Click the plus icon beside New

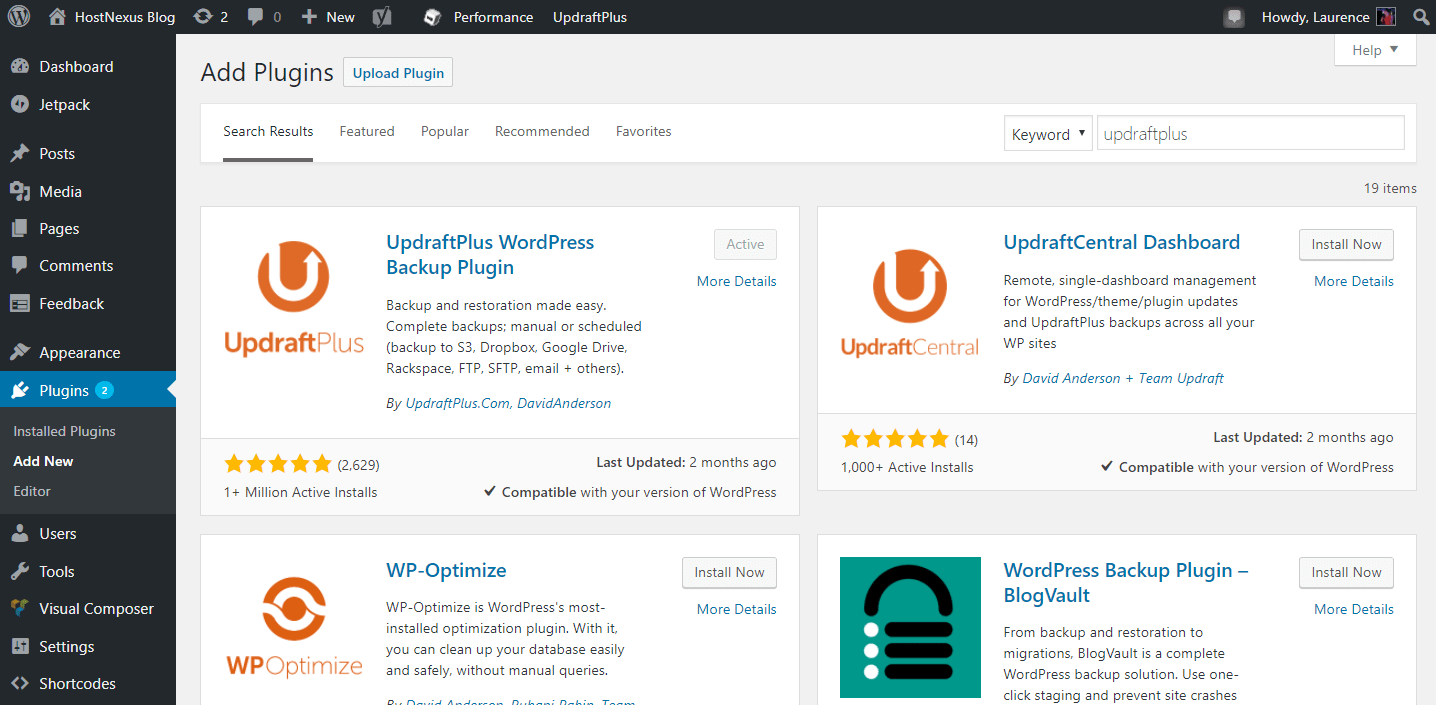pyautogui.click(x=309, y=17)
